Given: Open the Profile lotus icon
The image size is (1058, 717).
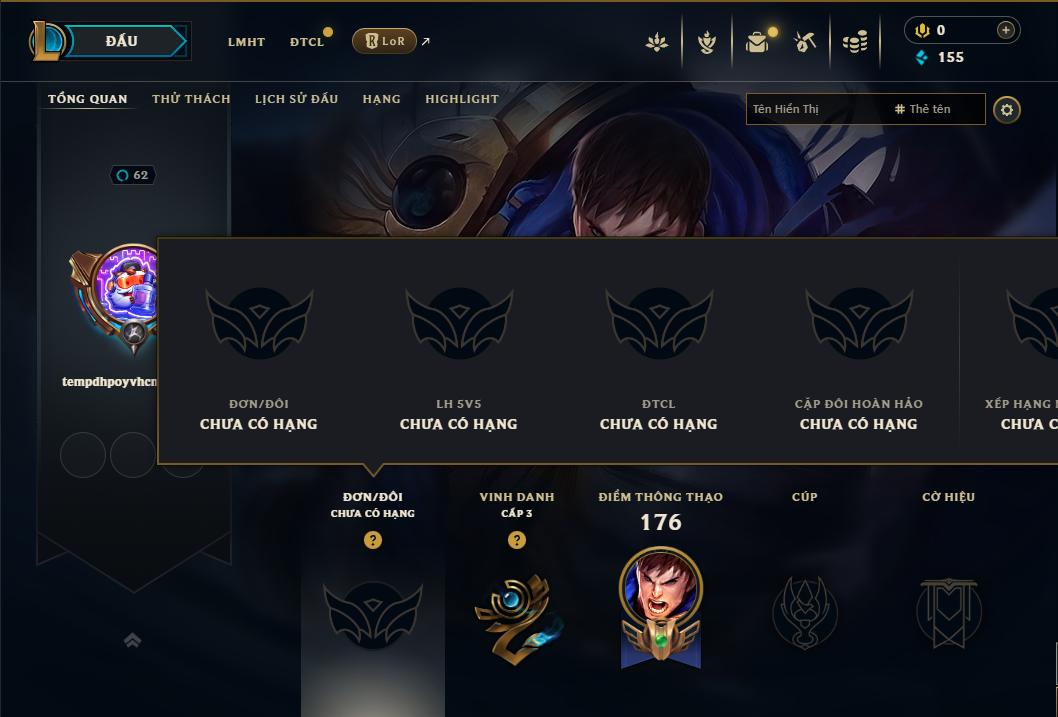Looking at the screenshot, I should [657, 42].
